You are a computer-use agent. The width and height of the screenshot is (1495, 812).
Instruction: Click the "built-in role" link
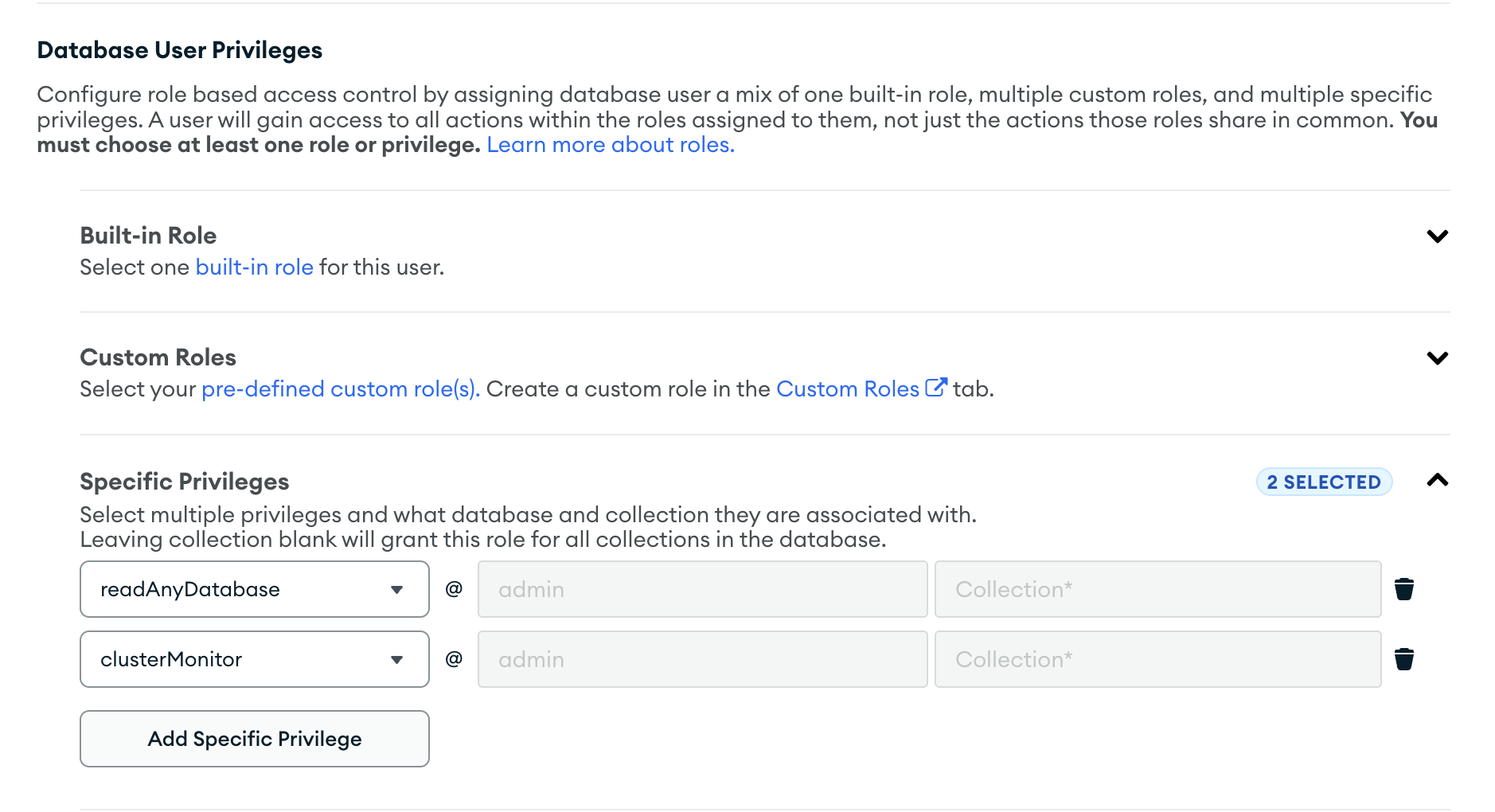point(255,267)
